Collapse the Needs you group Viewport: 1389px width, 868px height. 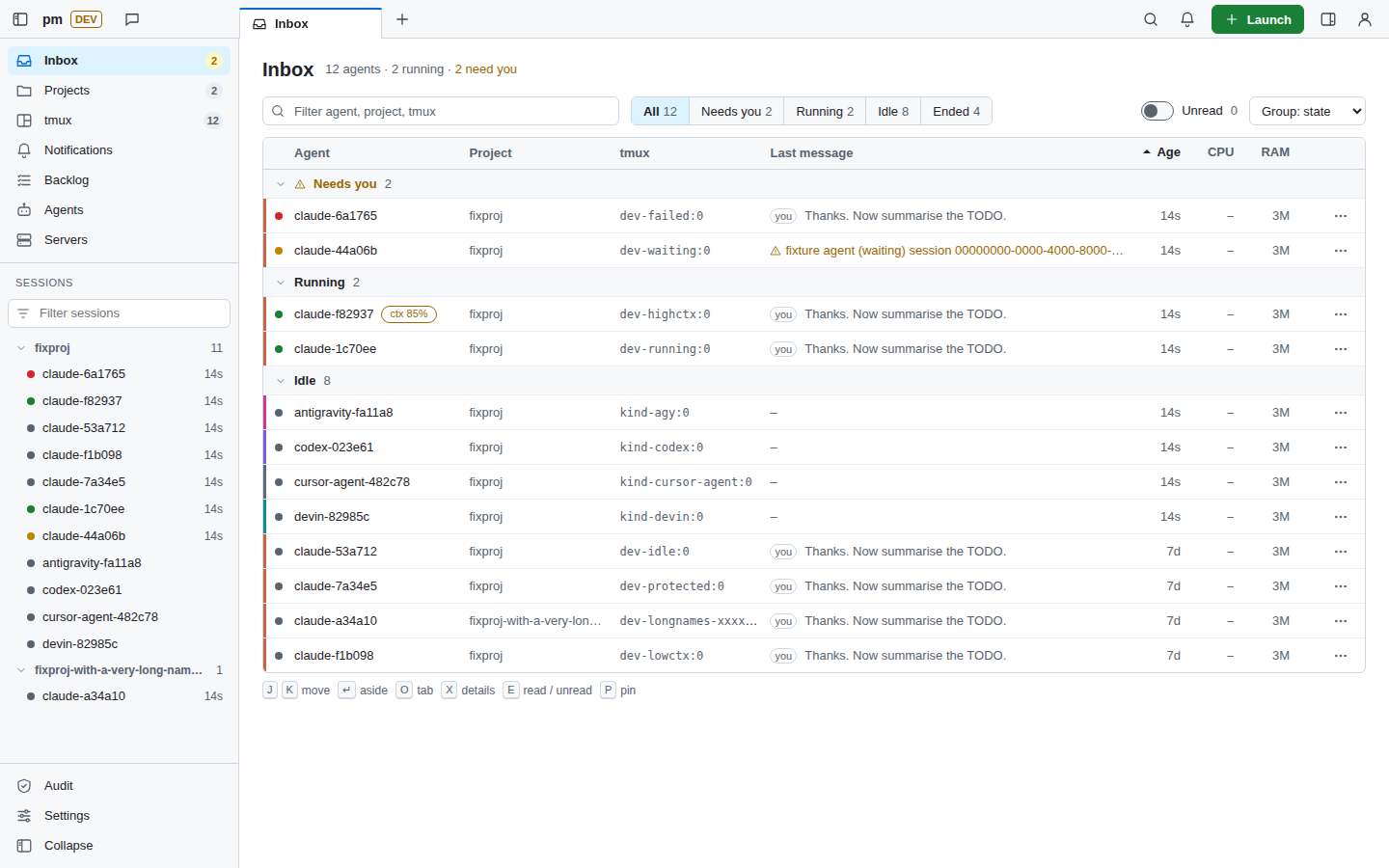tap(281, 184)
